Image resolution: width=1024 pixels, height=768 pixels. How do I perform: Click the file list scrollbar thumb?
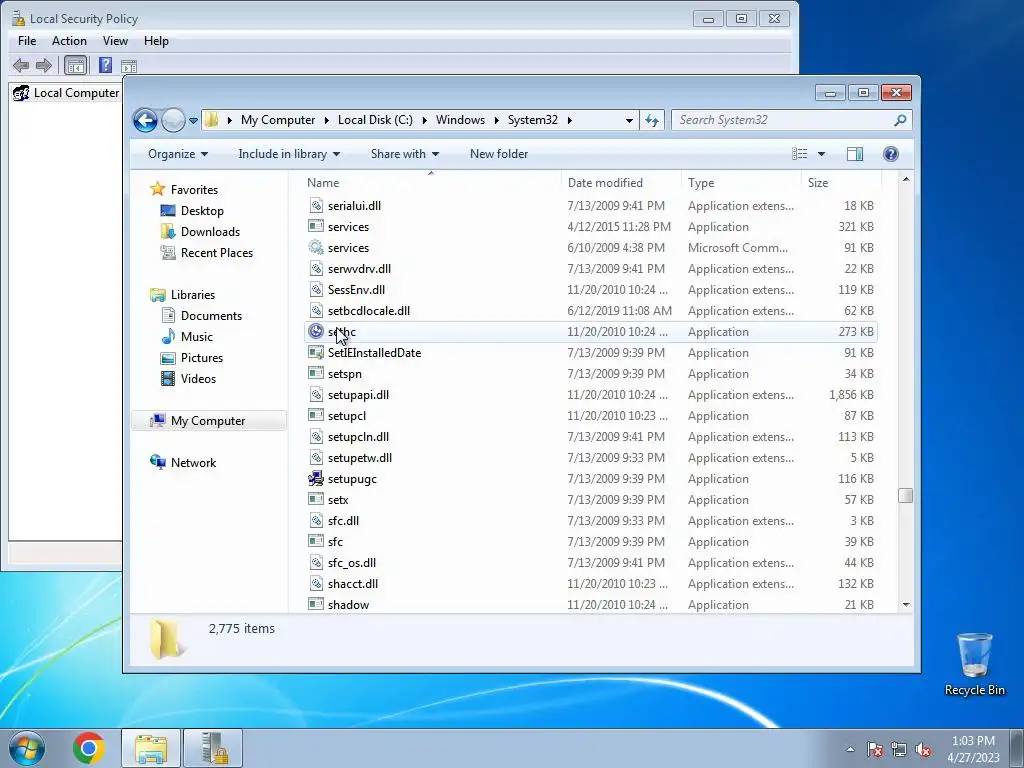click(905, 496)
